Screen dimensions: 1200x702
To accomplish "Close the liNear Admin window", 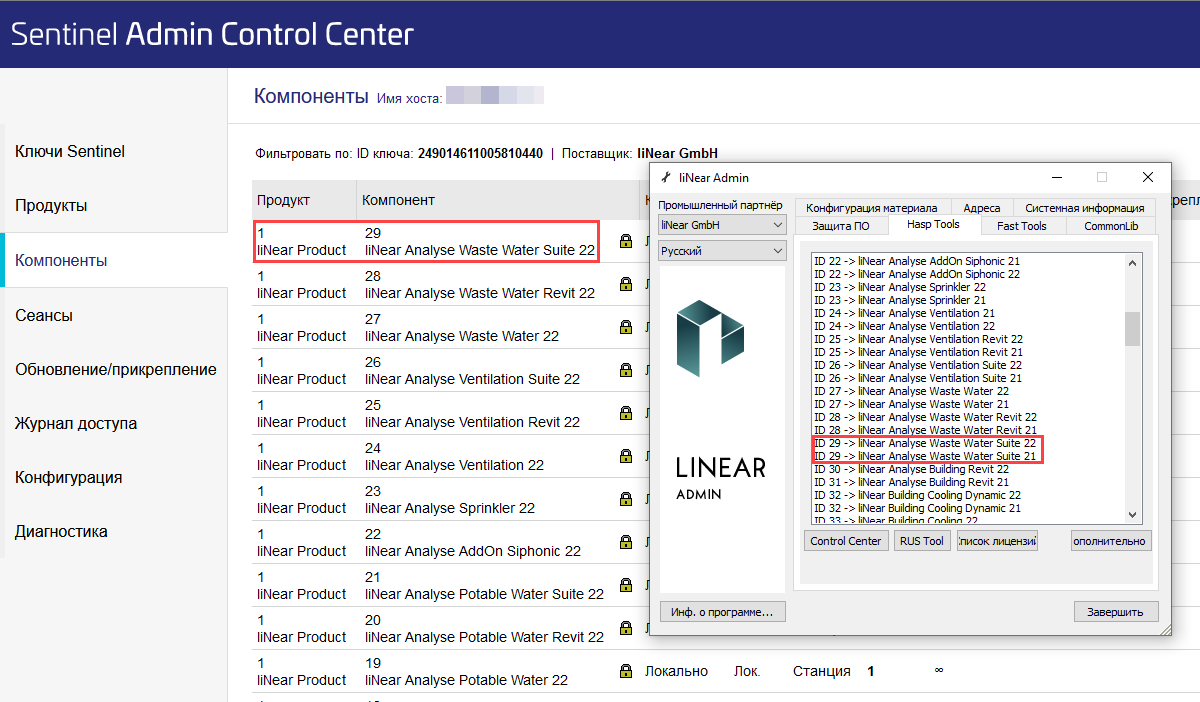I will [1148, 177].
